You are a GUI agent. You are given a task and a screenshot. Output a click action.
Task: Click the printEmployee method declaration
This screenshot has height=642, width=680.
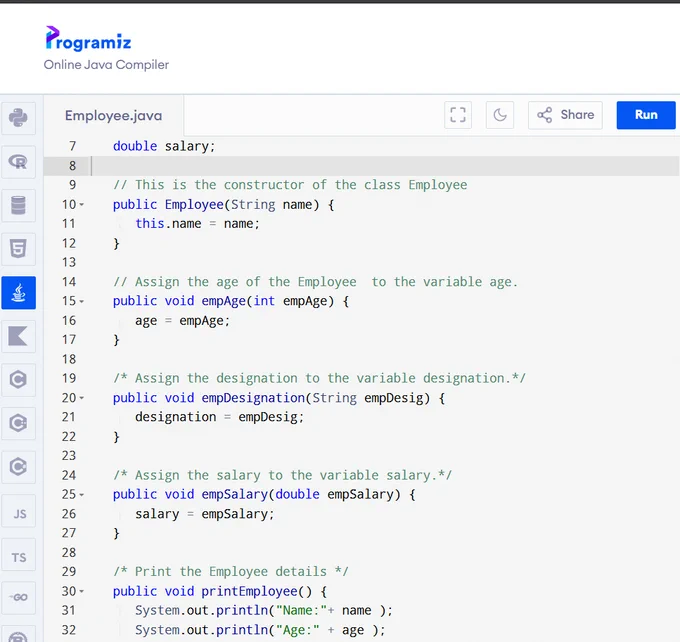tap(220, 591)
